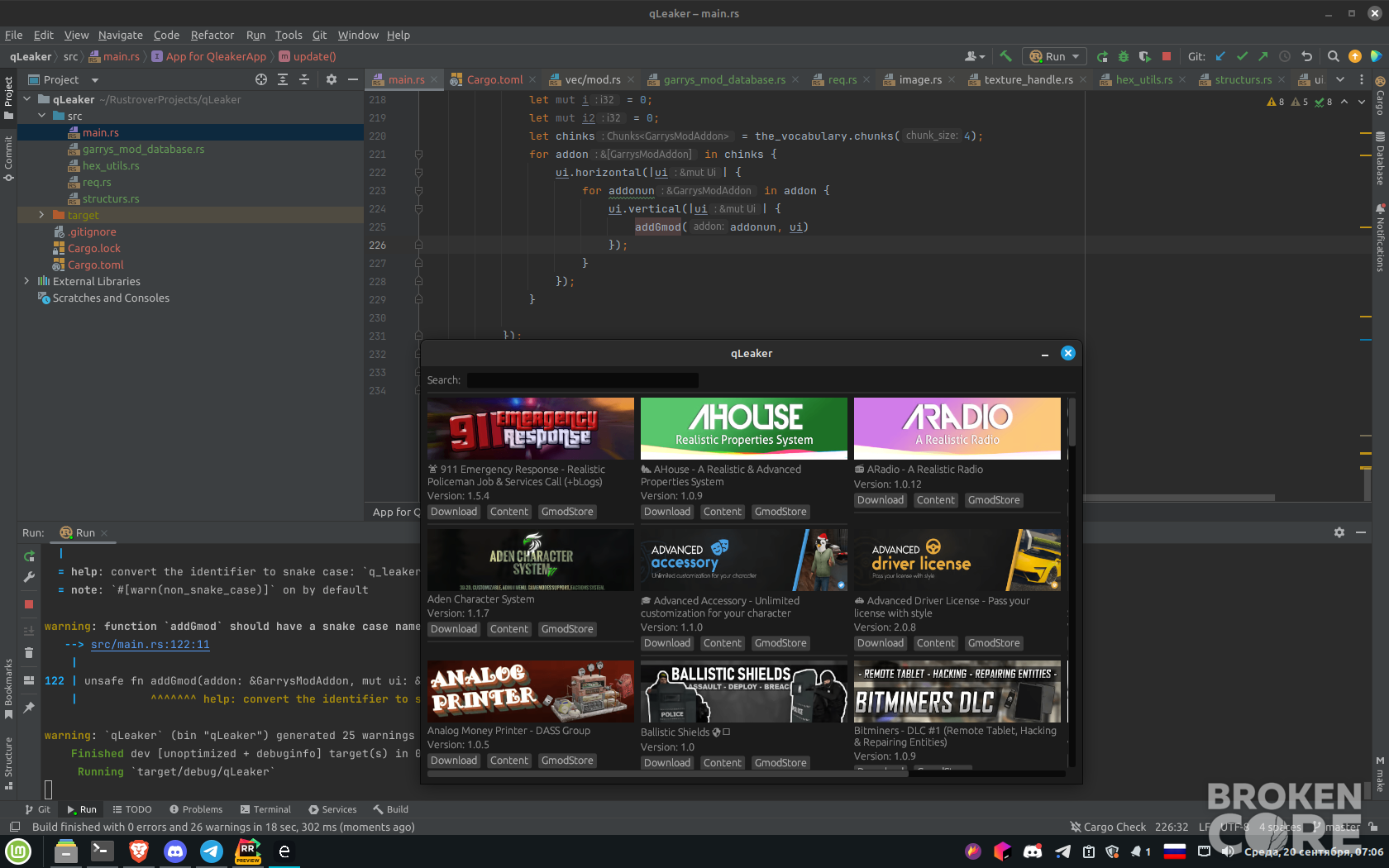Open the Navigate menu
Image resolution: width=1389 pixels, height=868 pixels.
[x=121, y=35]
